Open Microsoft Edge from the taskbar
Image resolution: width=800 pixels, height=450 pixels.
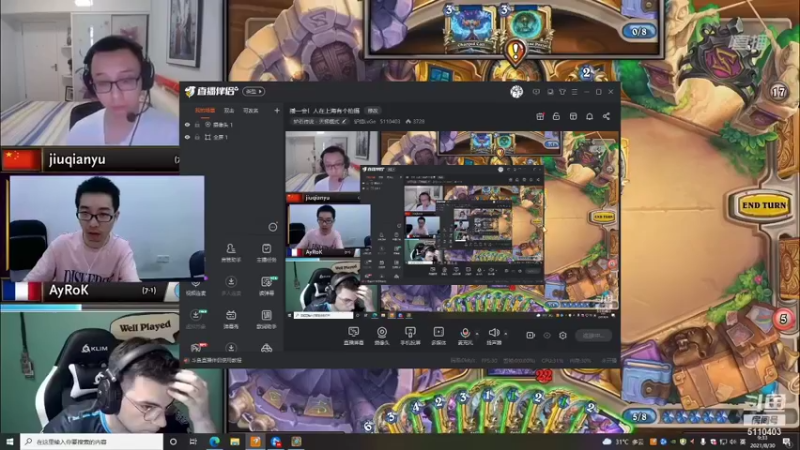pyautogui.click(x=214, y=441)
